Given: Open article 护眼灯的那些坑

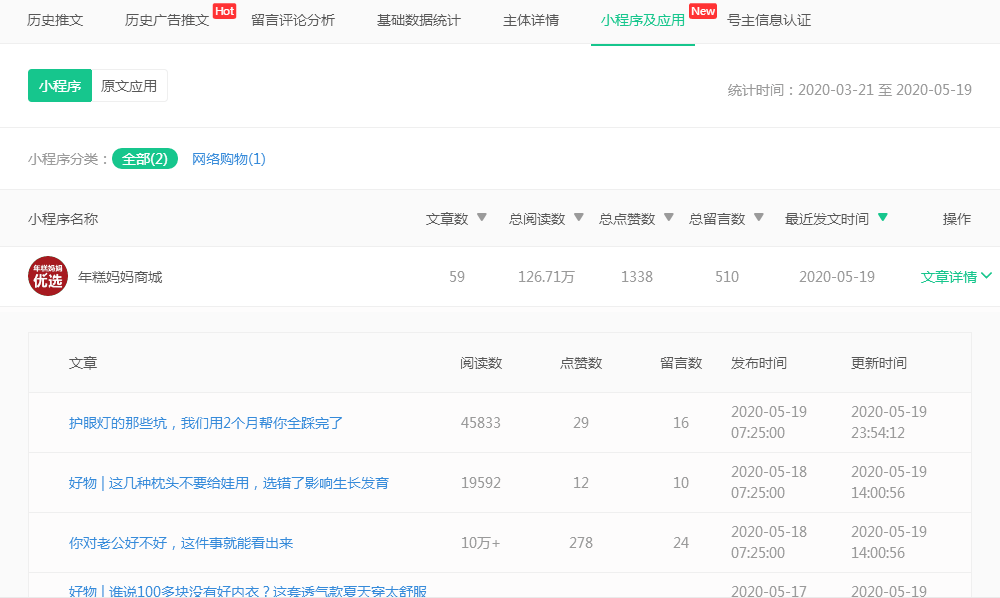Looking at the screenshot, I should click(205, 423).
